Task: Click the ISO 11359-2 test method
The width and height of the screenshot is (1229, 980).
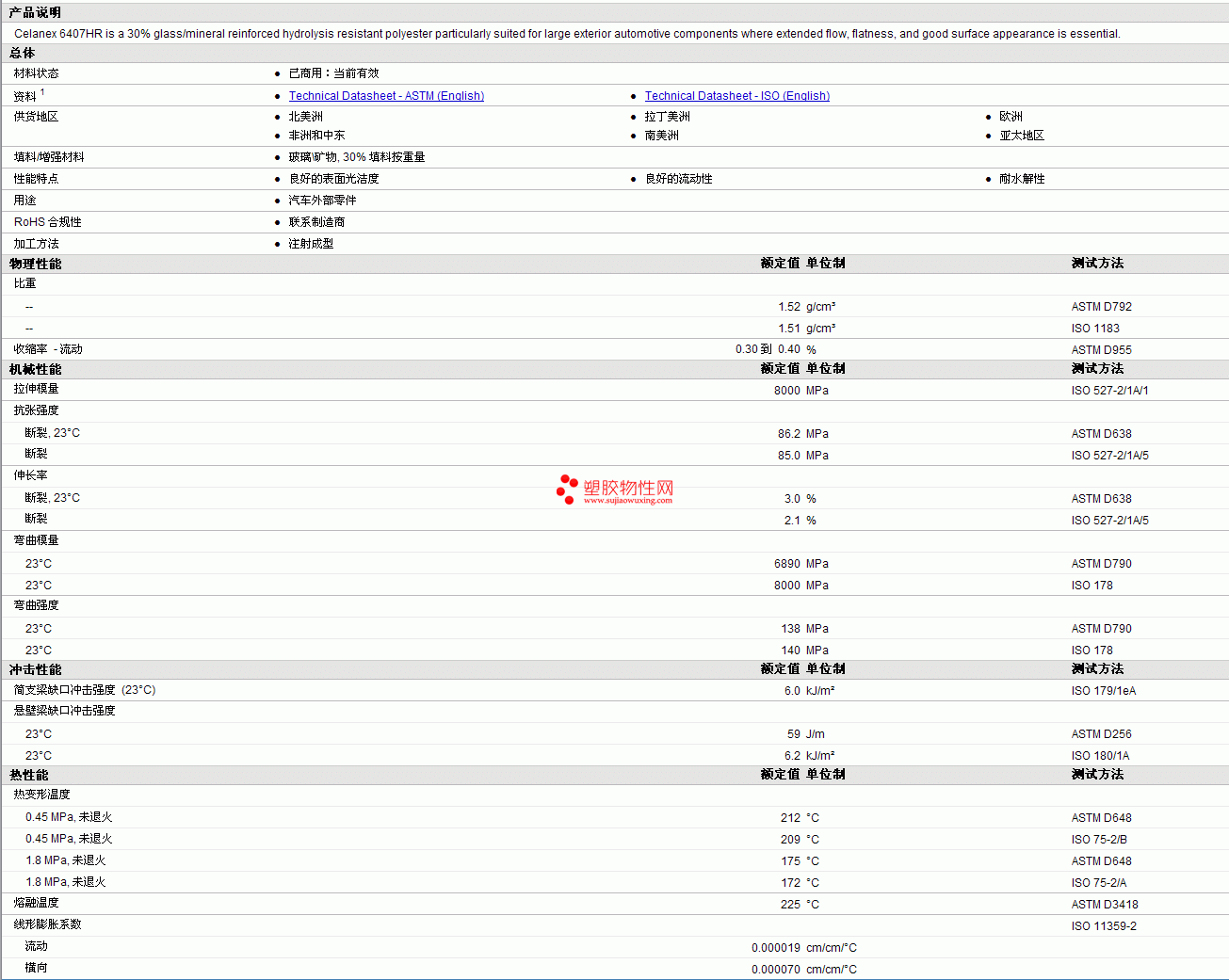Action: [x=1104, y=926]
